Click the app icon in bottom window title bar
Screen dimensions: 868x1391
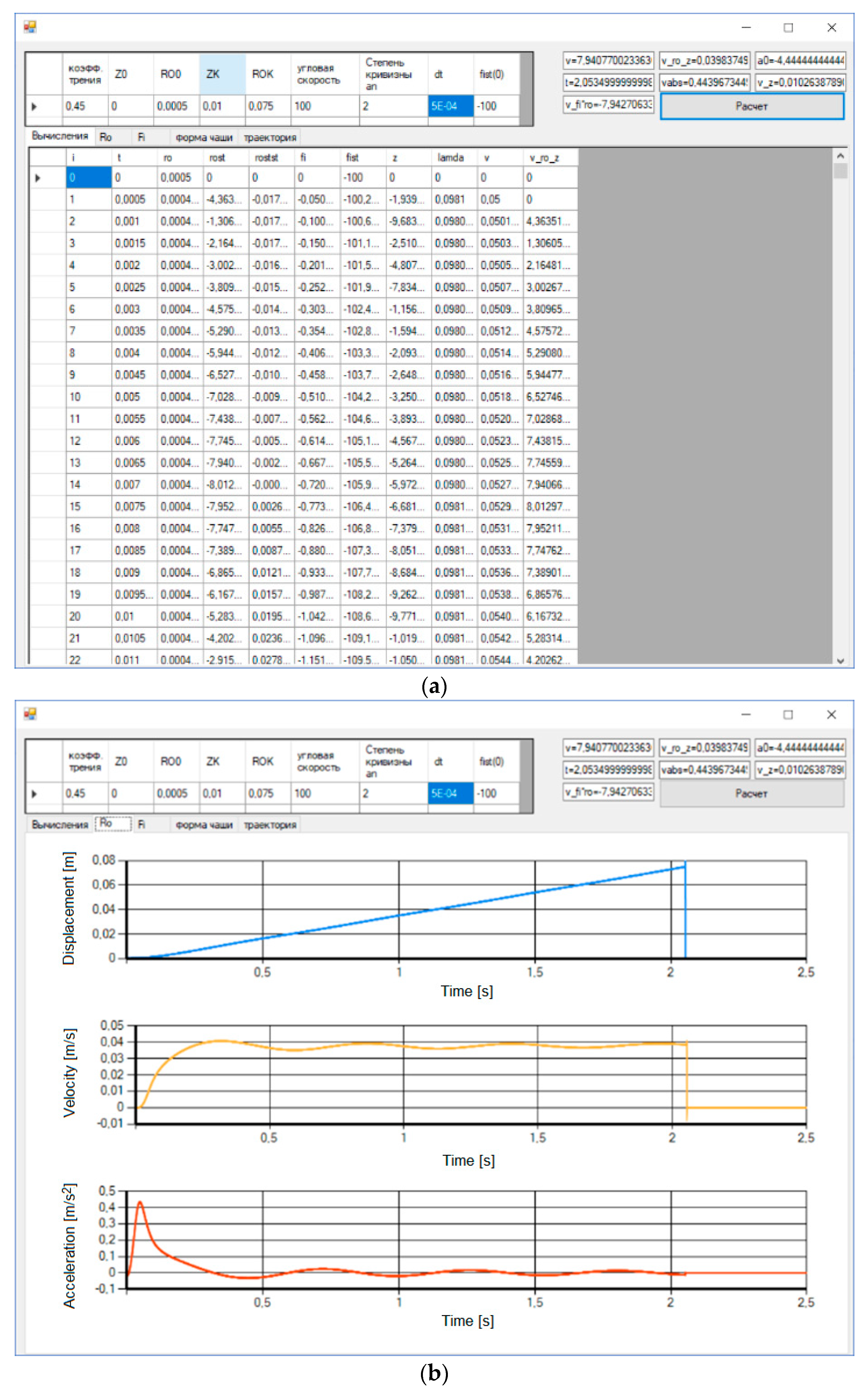pos(30,714)
